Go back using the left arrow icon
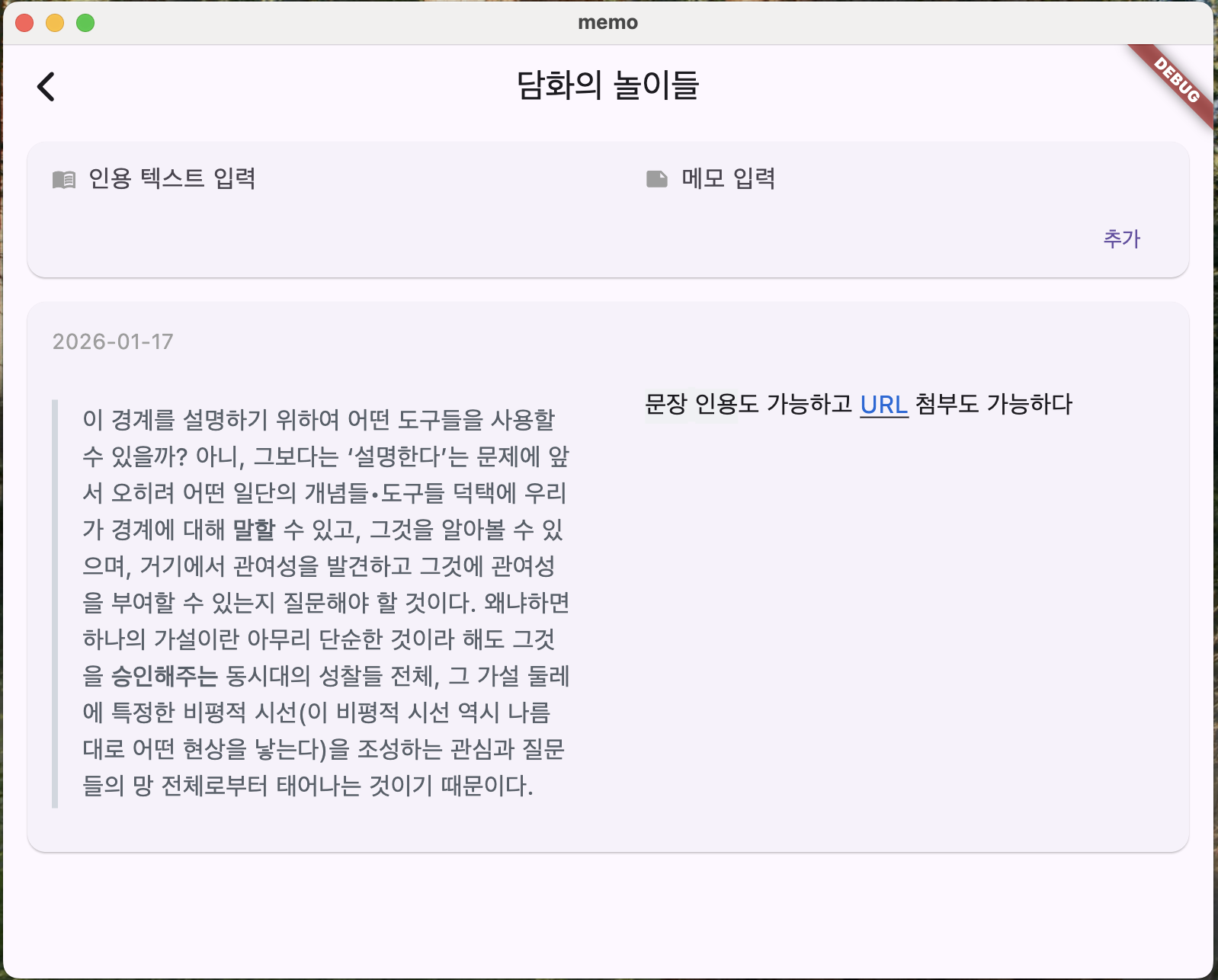 (46, 86)
